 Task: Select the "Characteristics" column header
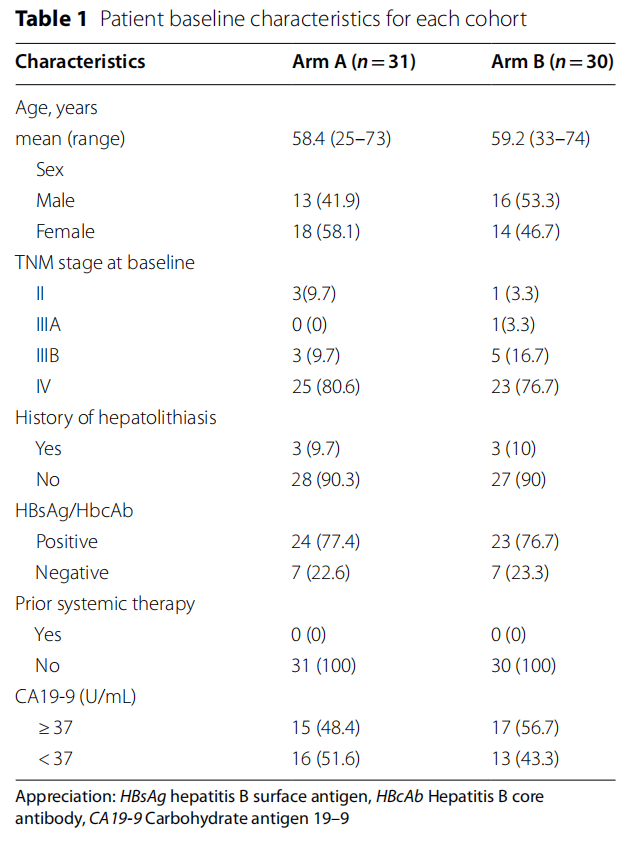click(80, 62)
